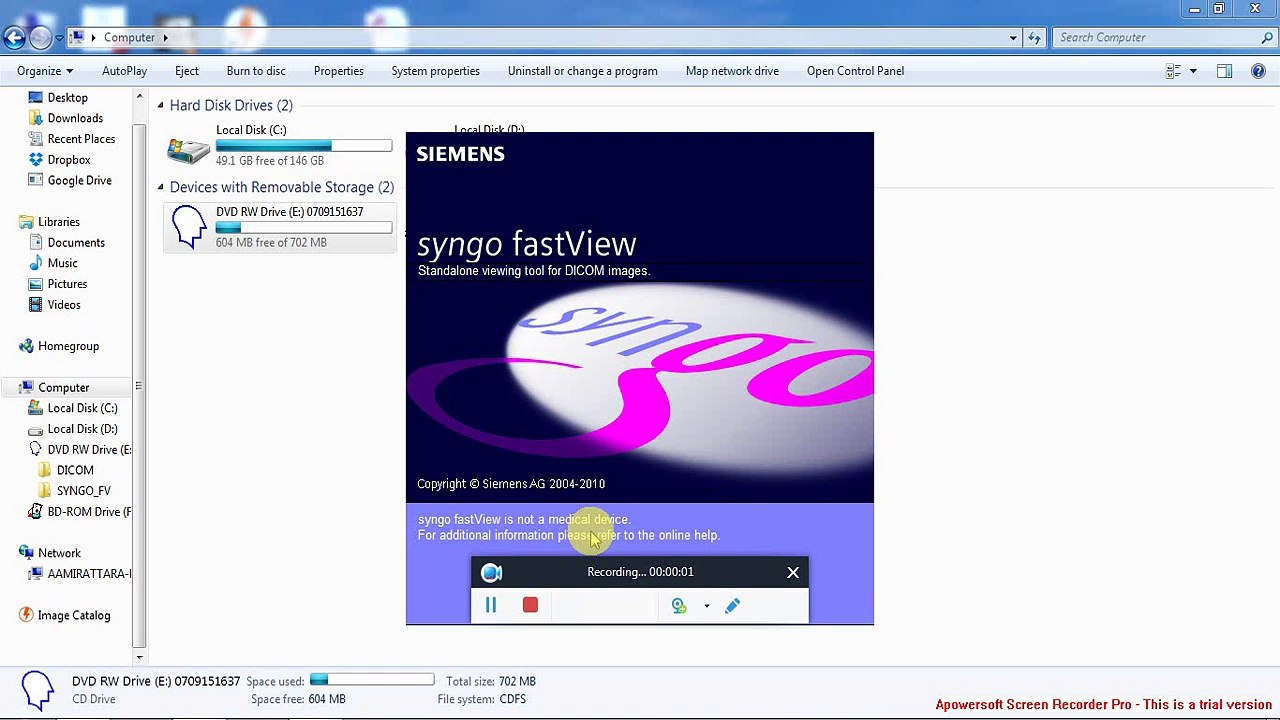Click the navigation pane scrollbar up arrow

[x=139, y=96]
